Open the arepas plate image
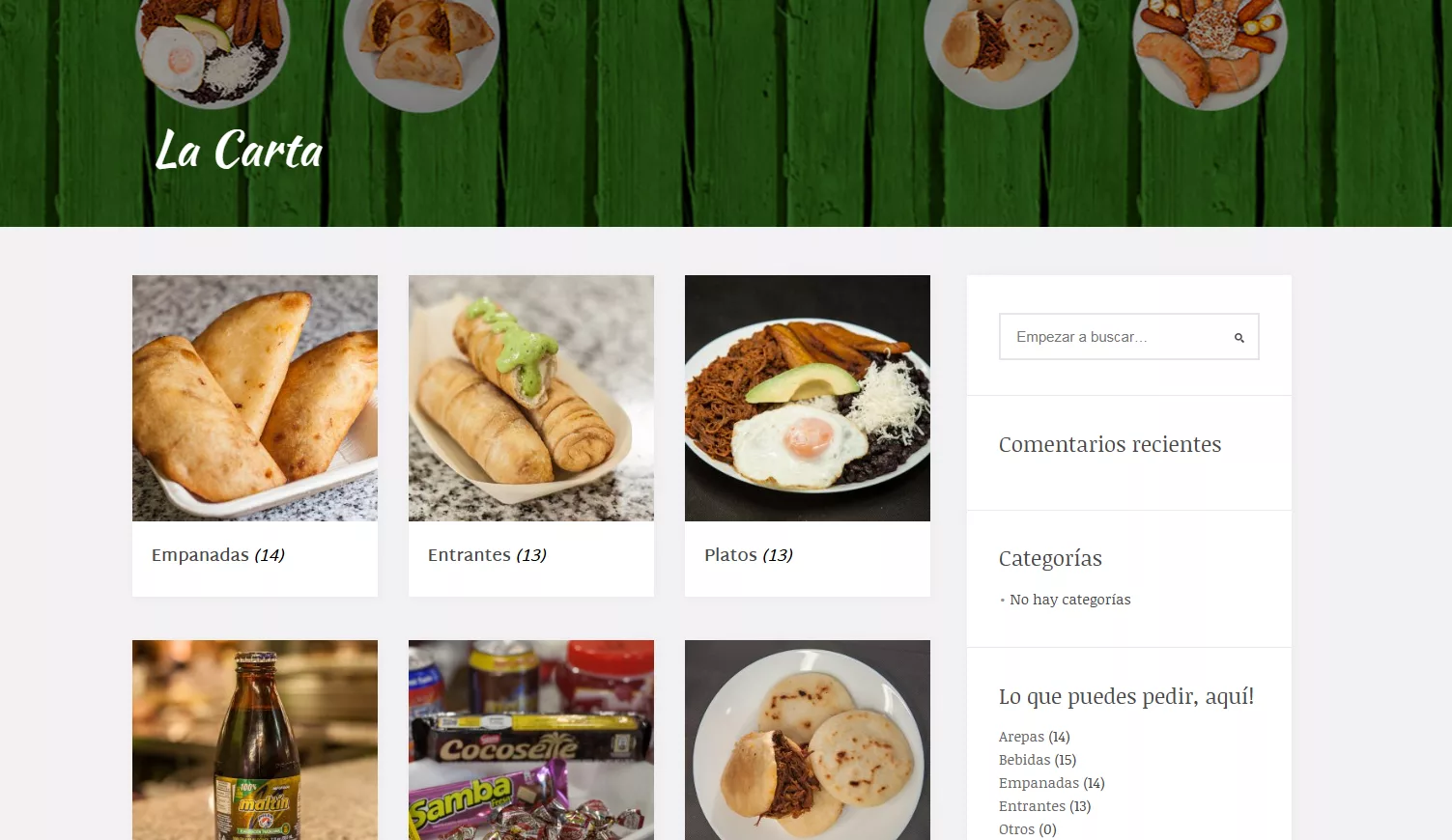Viewport: 1452px width, 840px height. pyautogui.click(x=808, y=740)
